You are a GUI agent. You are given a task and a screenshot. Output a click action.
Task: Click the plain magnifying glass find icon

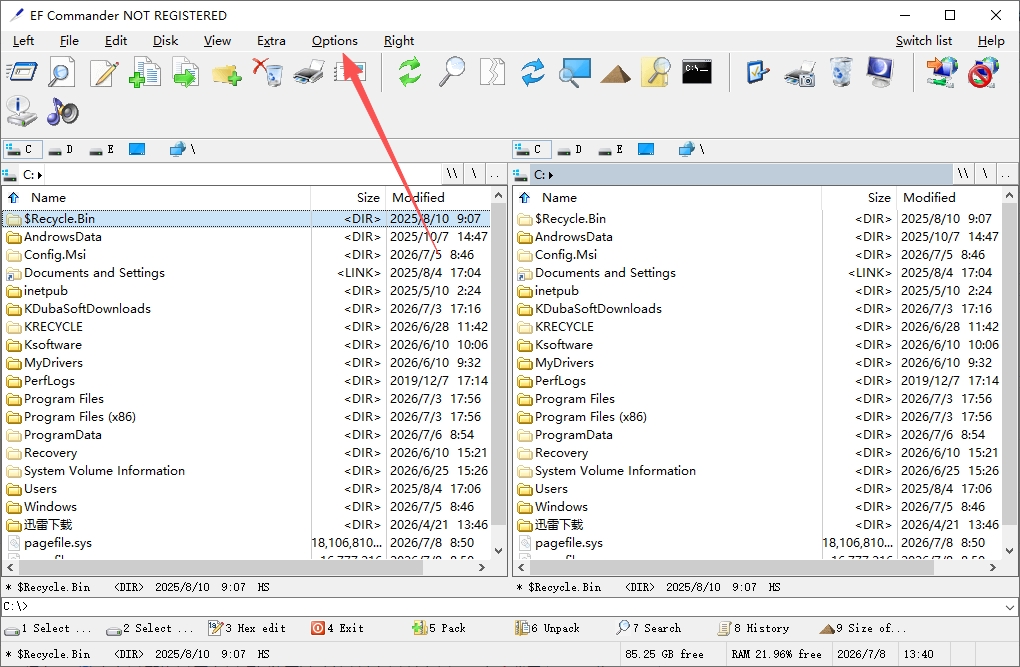[451, 72]
